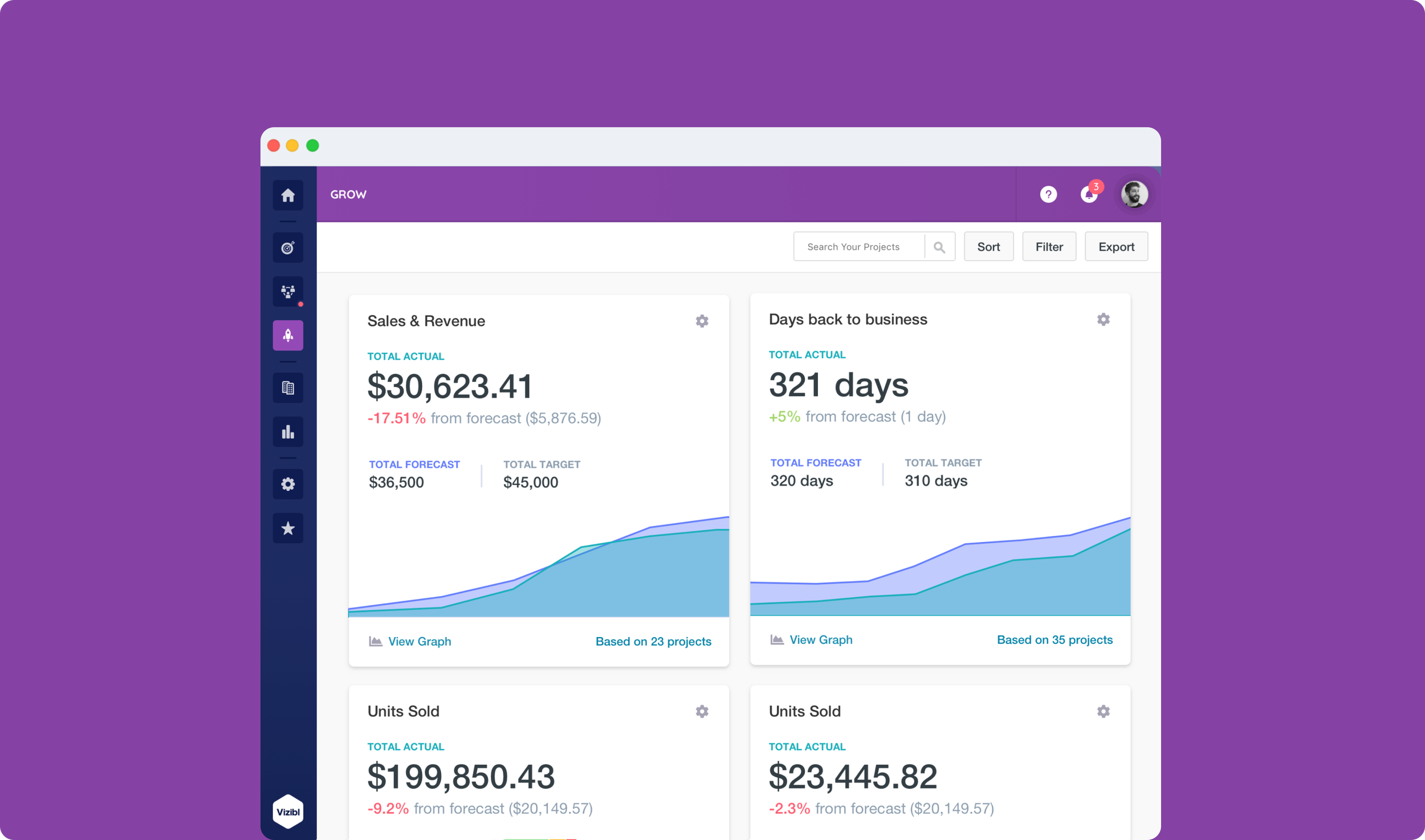Open the Filter button
1425x840 pixels.
[x=1049, y=247]
